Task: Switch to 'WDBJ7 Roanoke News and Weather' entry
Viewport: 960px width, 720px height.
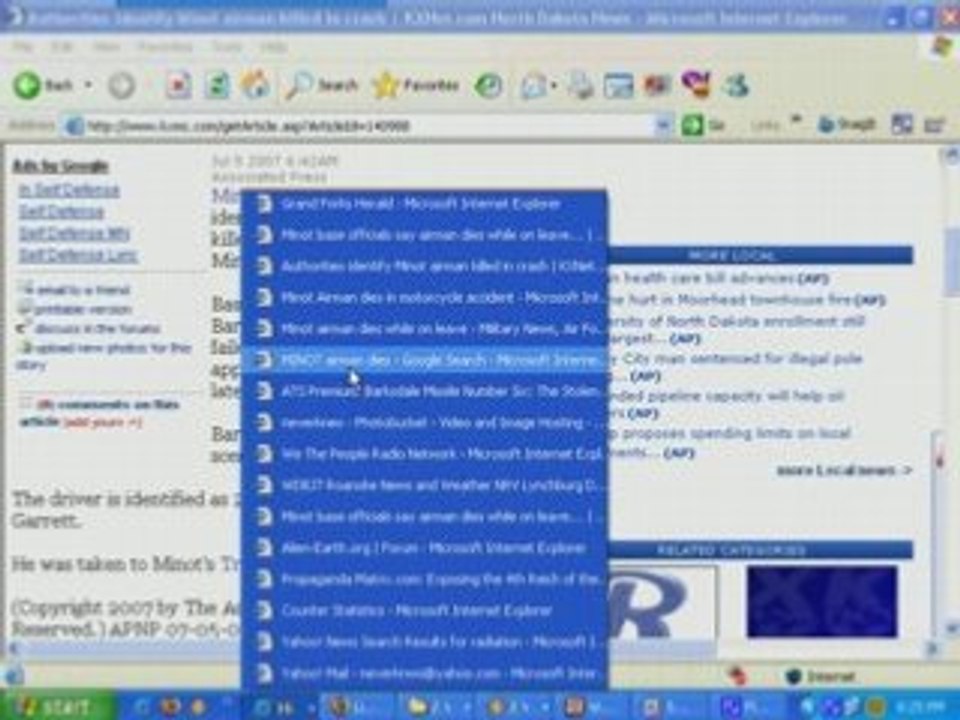Action: coord(424,485)
